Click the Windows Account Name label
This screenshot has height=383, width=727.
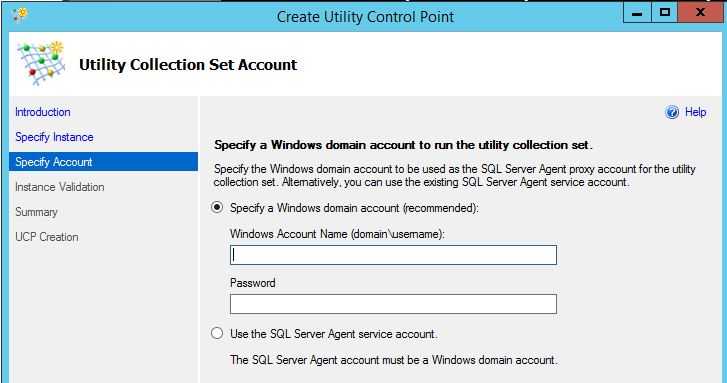click(337, 234)
